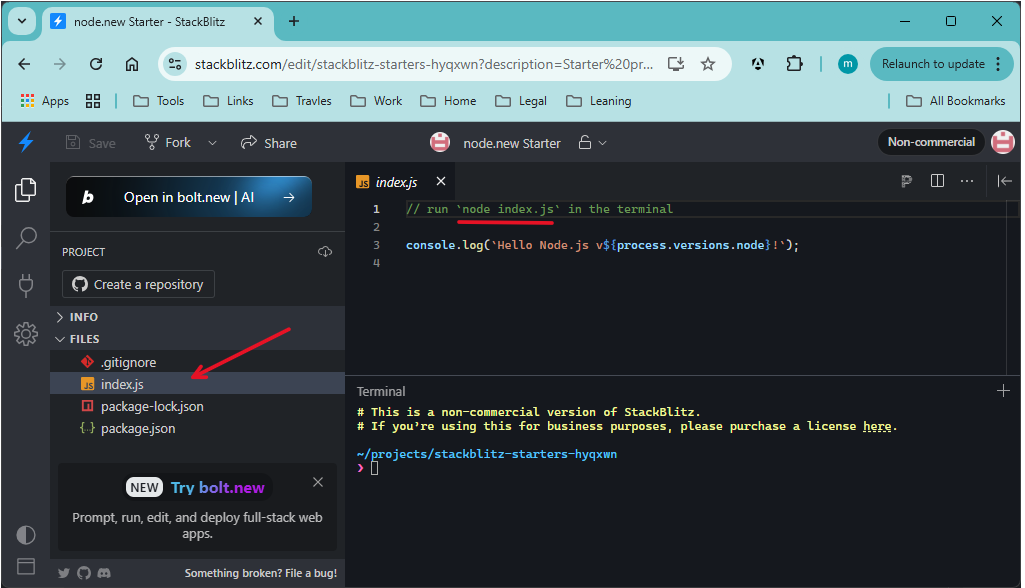Click the node.new Starter project title
This screenshot has height=588, width=1025.
tap(512, 143)
